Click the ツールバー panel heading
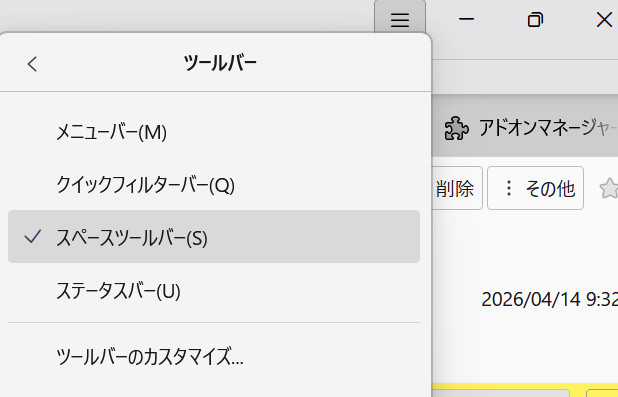618x397 pixels. [x=220, y=63]
